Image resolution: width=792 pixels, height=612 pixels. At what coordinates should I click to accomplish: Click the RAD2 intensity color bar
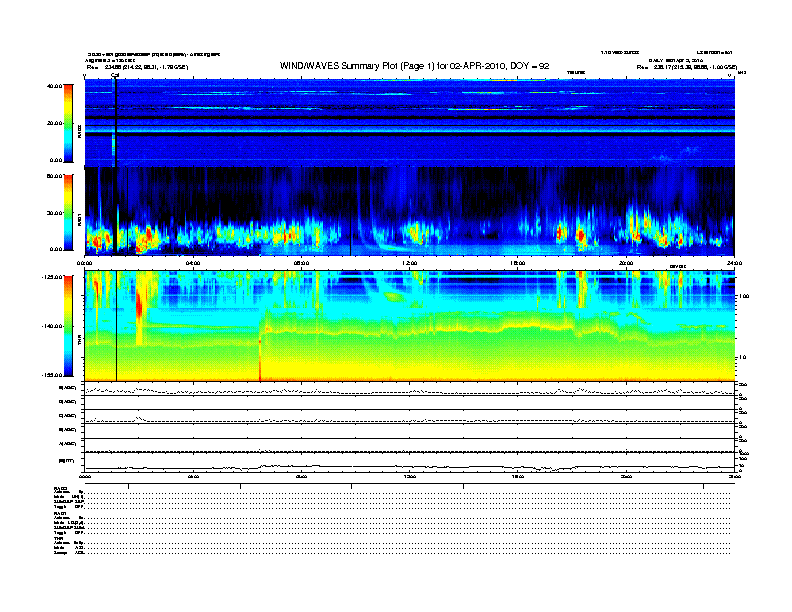pyautogui.click(x=68, y=123)
